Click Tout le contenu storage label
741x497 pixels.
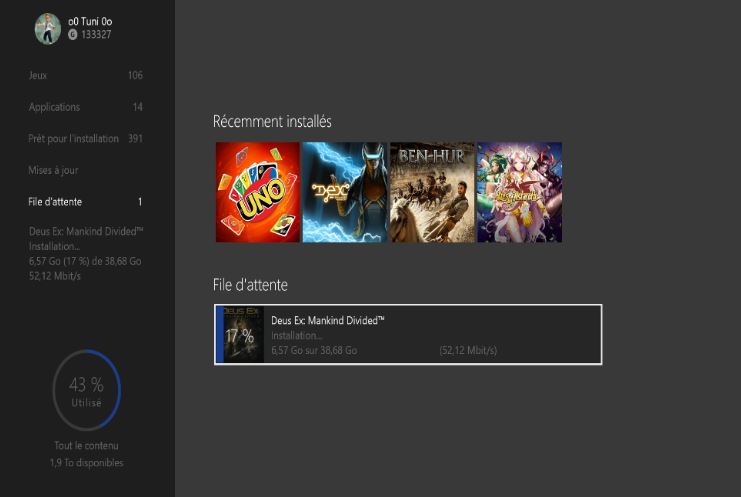coord(86,446)
